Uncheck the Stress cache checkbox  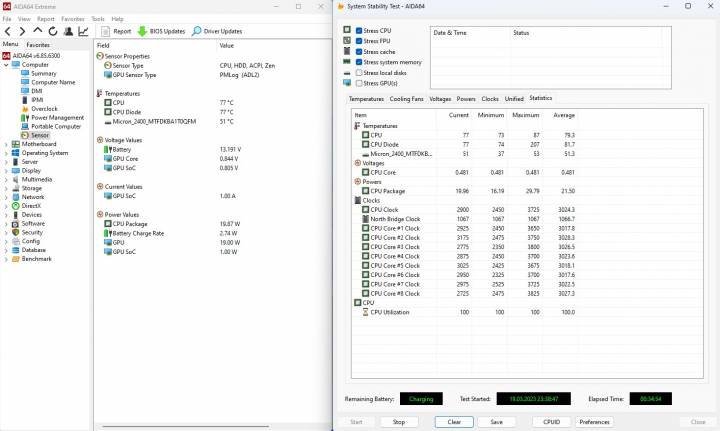point(359,52)
